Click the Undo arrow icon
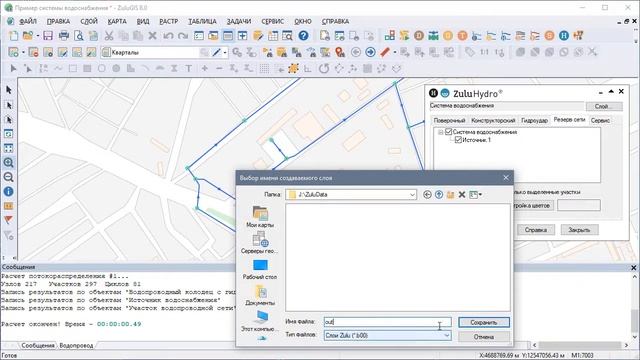This screenshot has height=360, width=640. coord(168,36)
